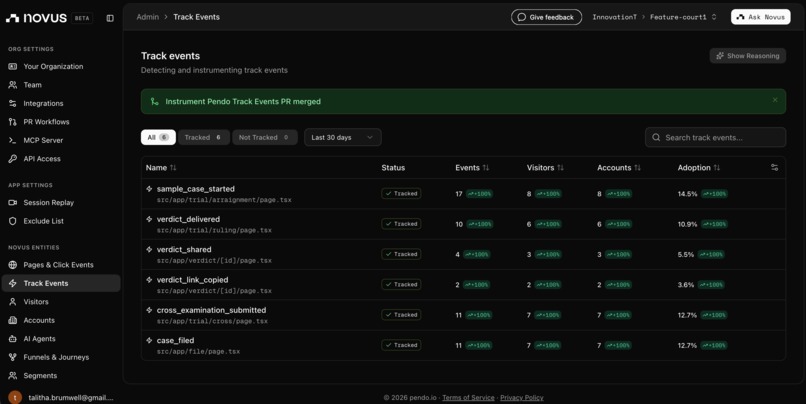806x404 pixels.
Task: Click Pages & Click Events globe icon
Action: point(13,265)
